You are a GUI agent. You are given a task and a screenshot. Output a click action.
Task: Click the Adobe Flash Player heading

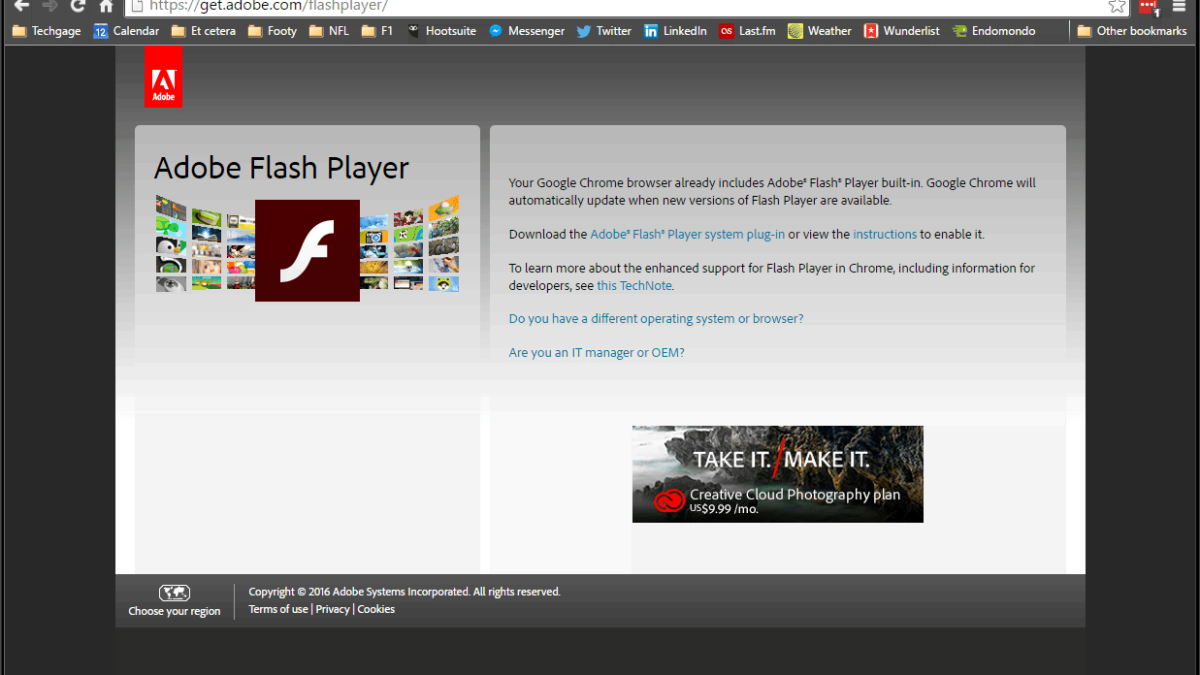tap(281, 168)
